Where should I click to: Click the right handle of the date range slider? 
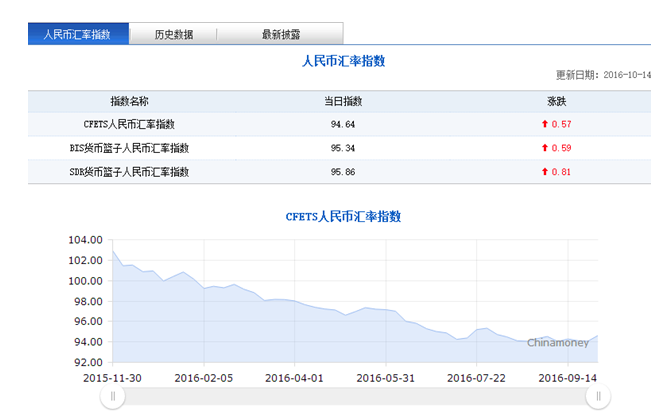(598, 397)
